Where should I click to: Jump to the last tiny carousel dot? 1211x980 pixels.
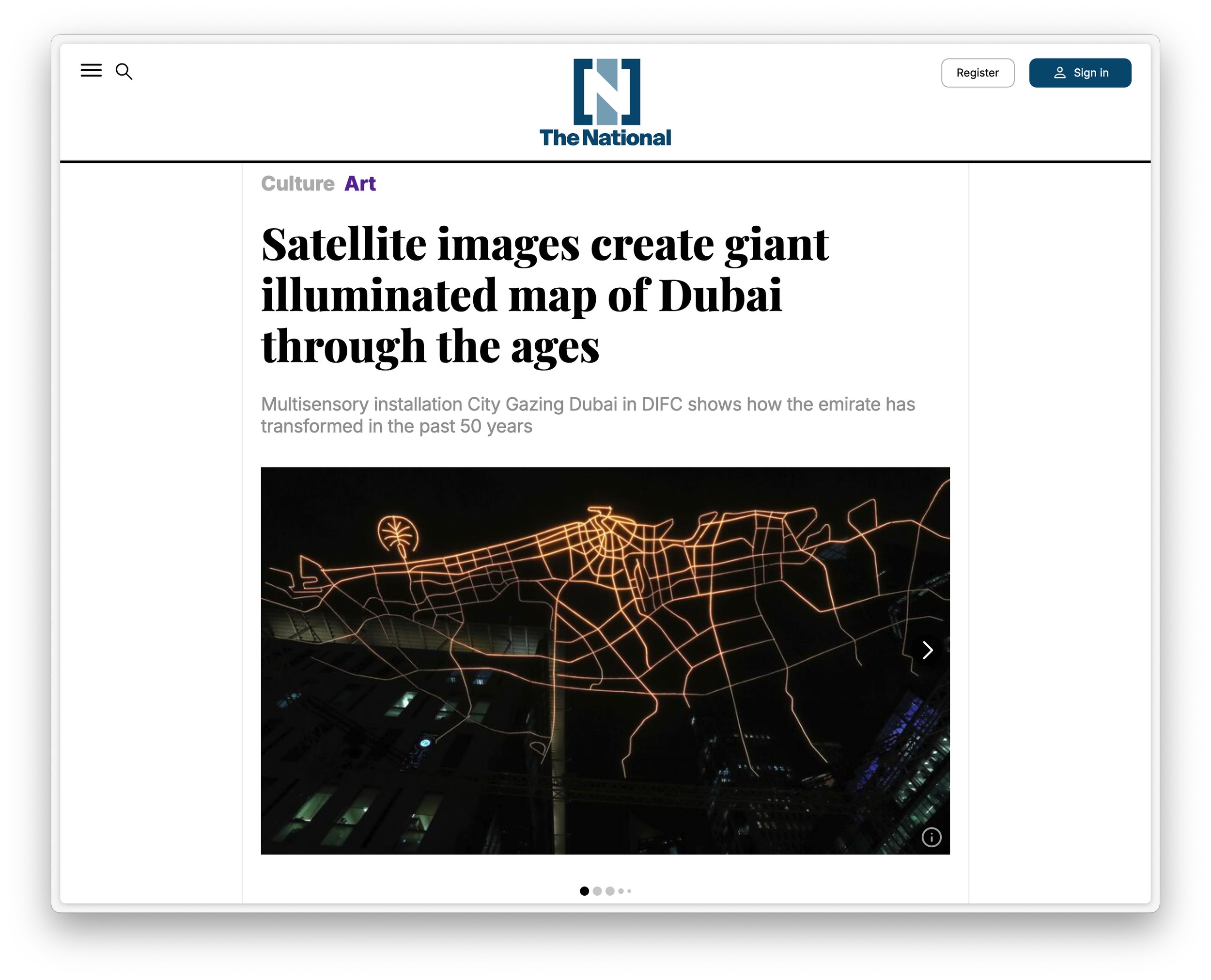(x=629, y=891)
